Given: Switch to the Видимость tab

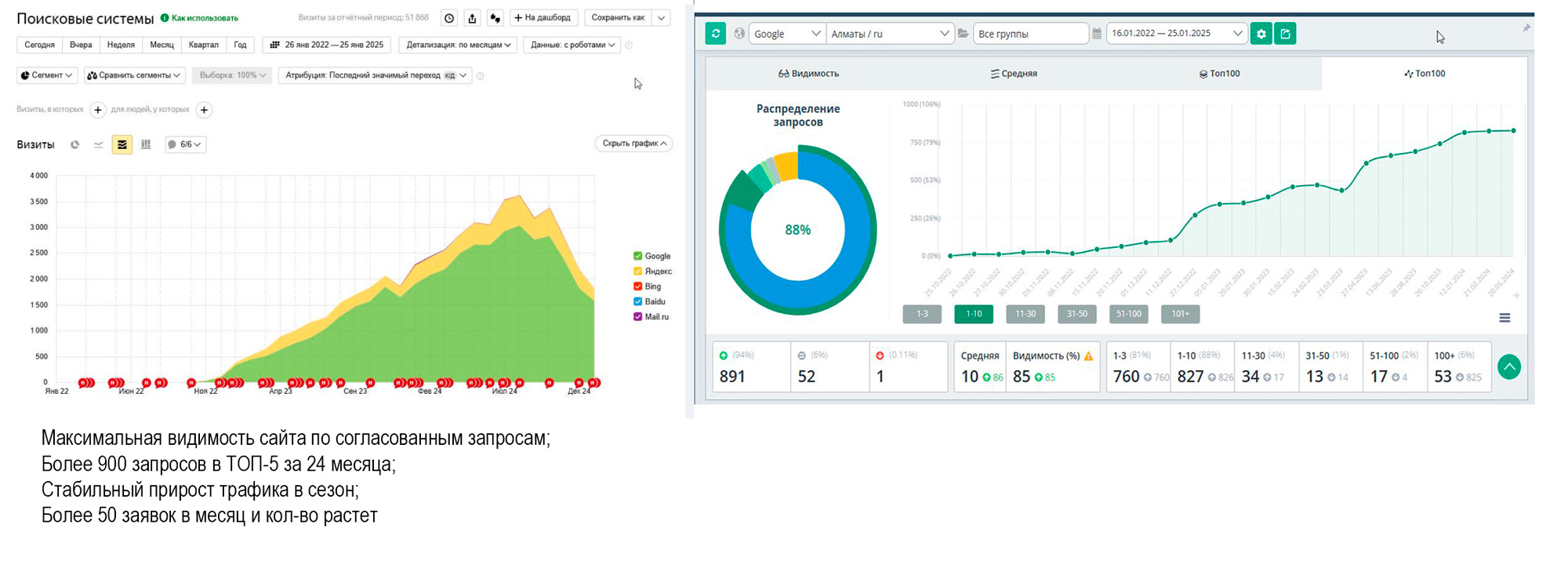Looking at the screenshot, I should pyautogui.click(x=808, y=74).
